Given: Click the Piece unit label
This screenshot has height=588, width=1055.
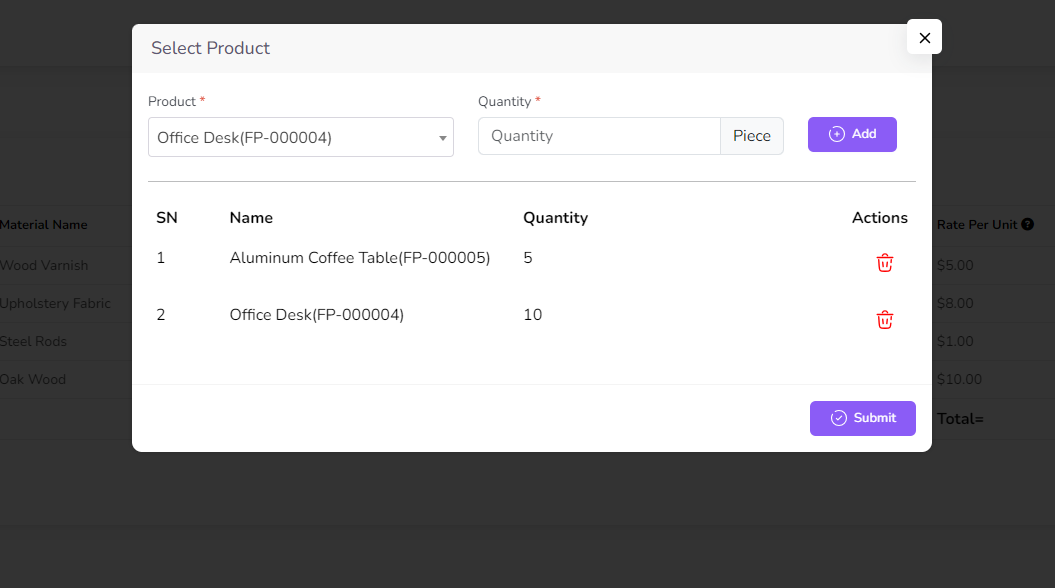Looking at the screenshot, I should pyautogui.click(x=751, y=136).
